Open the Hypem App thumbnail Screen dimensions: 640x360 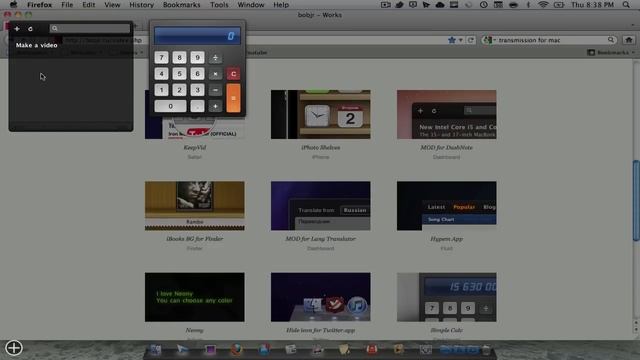click(447, 206)
